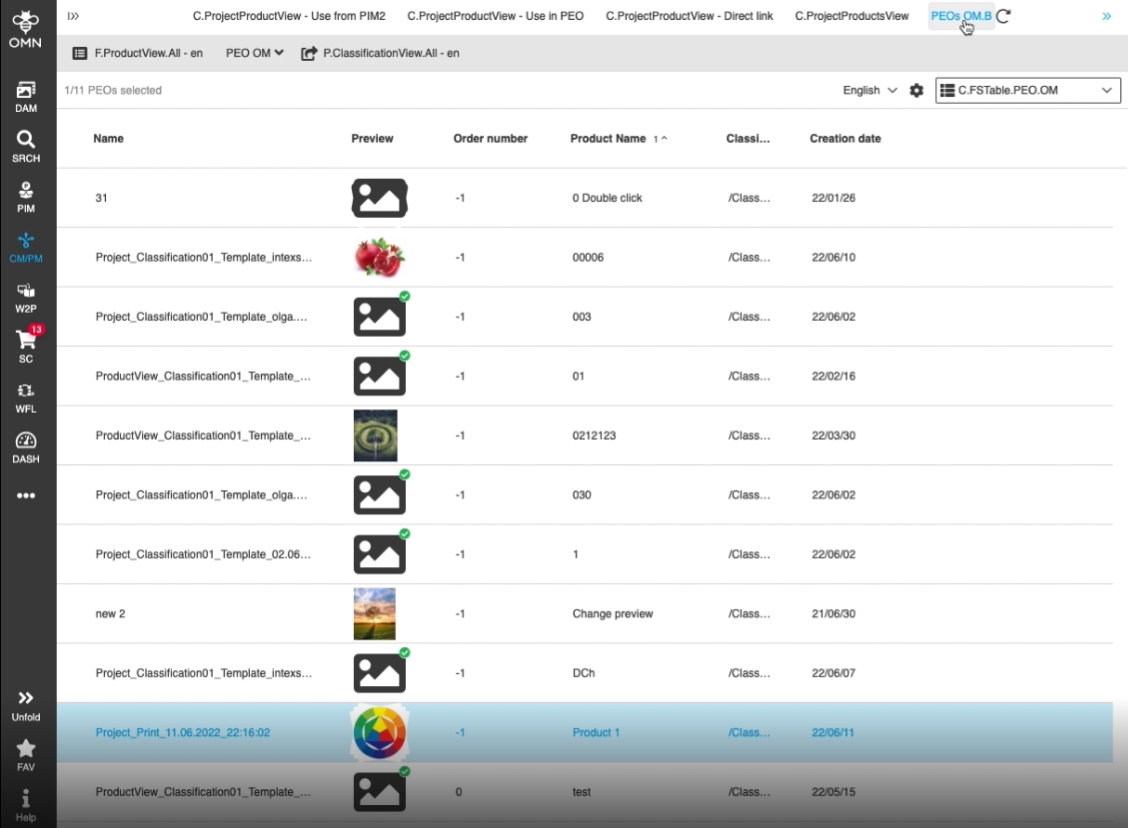Open P.ClassificationView.All - en view
This screenshot has width=1128, height=828.
[391, 53]
